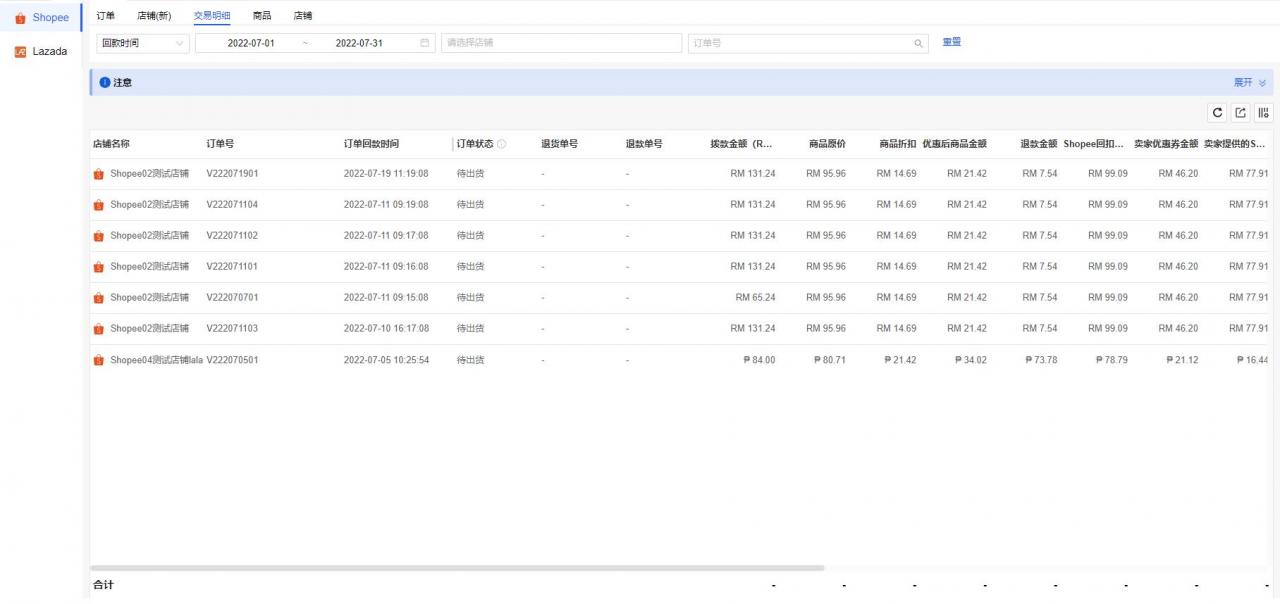Expand the notice banner via 展开
The image size is (1280, 604).
click(1244, 82)
